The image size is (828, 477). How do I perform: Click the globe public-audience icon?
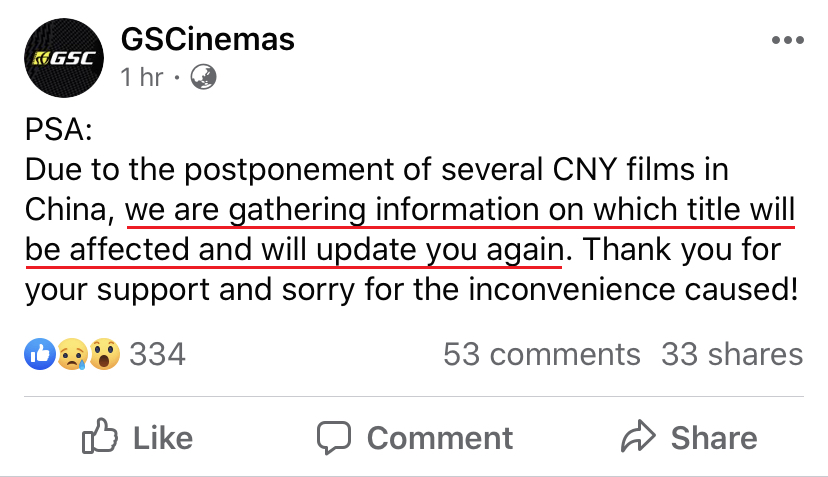tap(204, 77)
